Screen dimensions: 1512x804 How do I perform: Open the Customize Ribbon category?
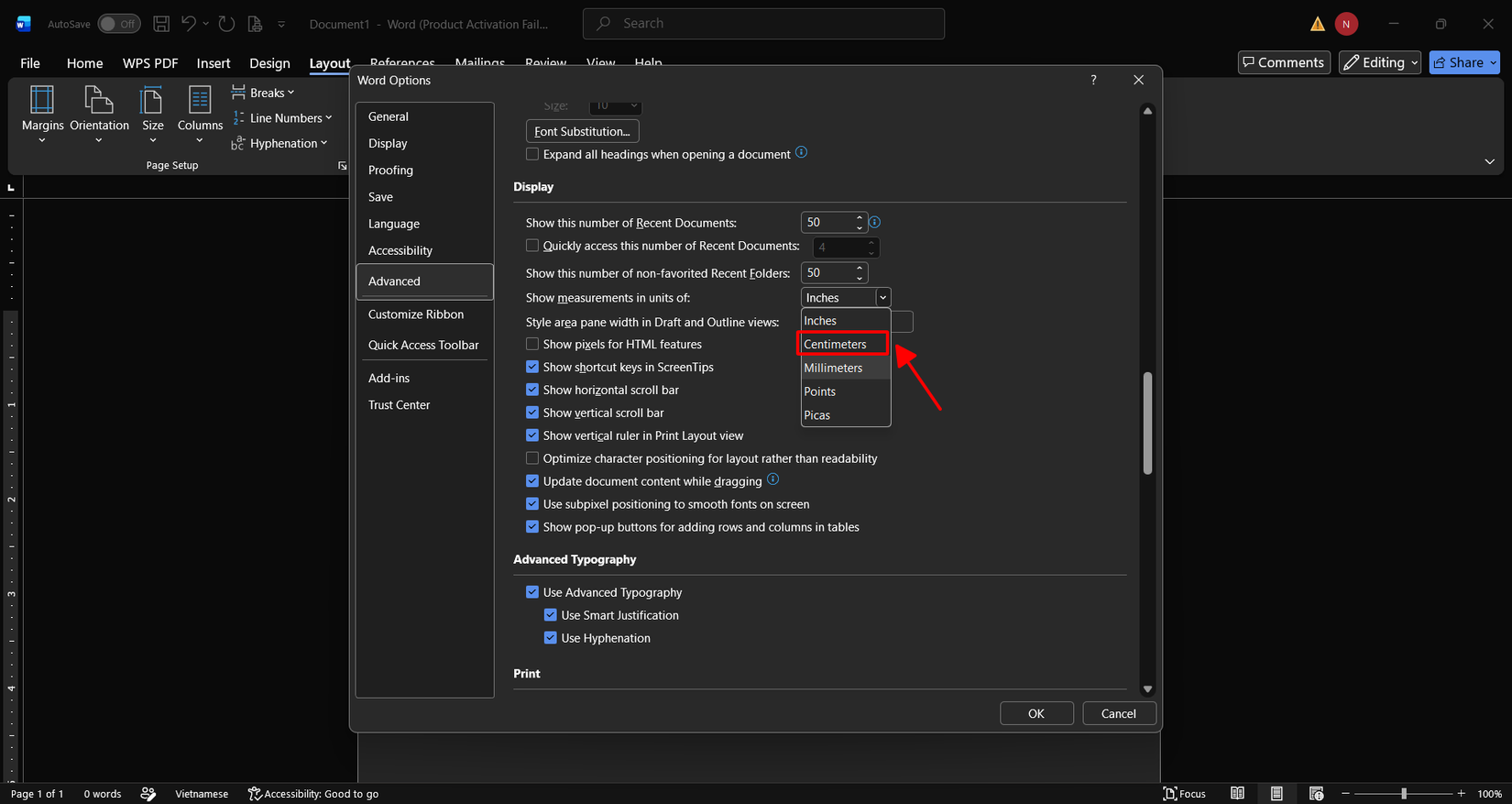click(x=424, y=314)
